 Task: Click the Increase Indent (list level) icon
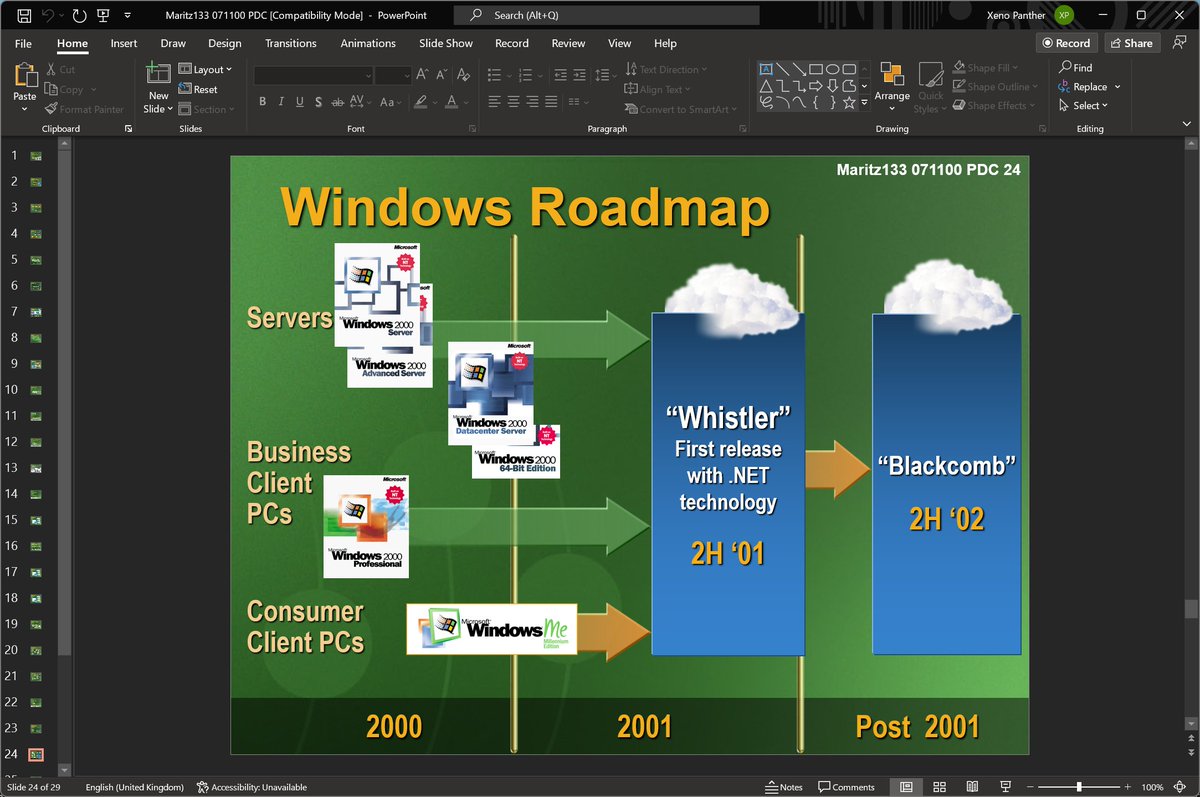point(581,74)
